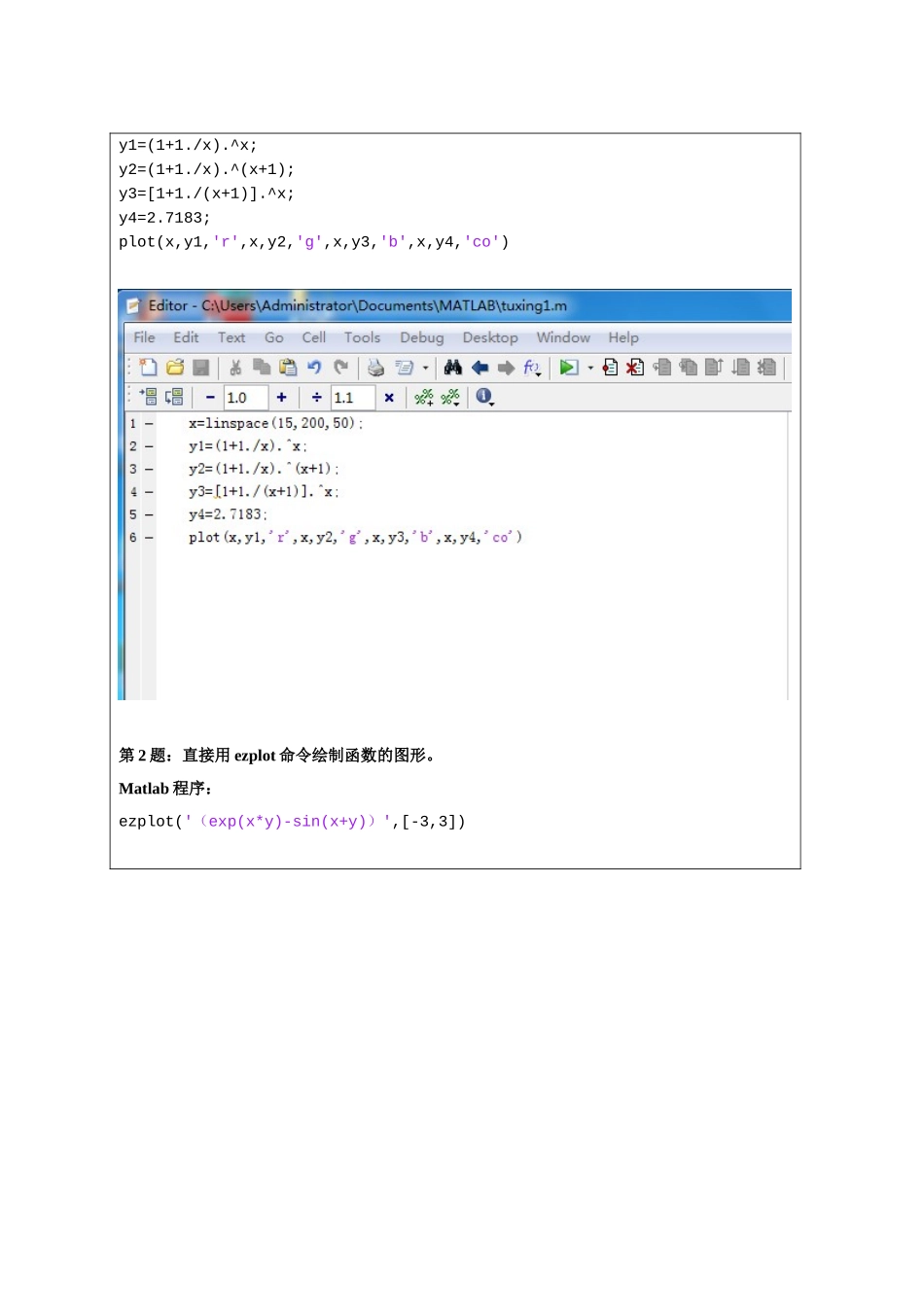924x1307 pixels.
Task: Open the %% cell options dropdown icon
Action: [x=450, y=397]
